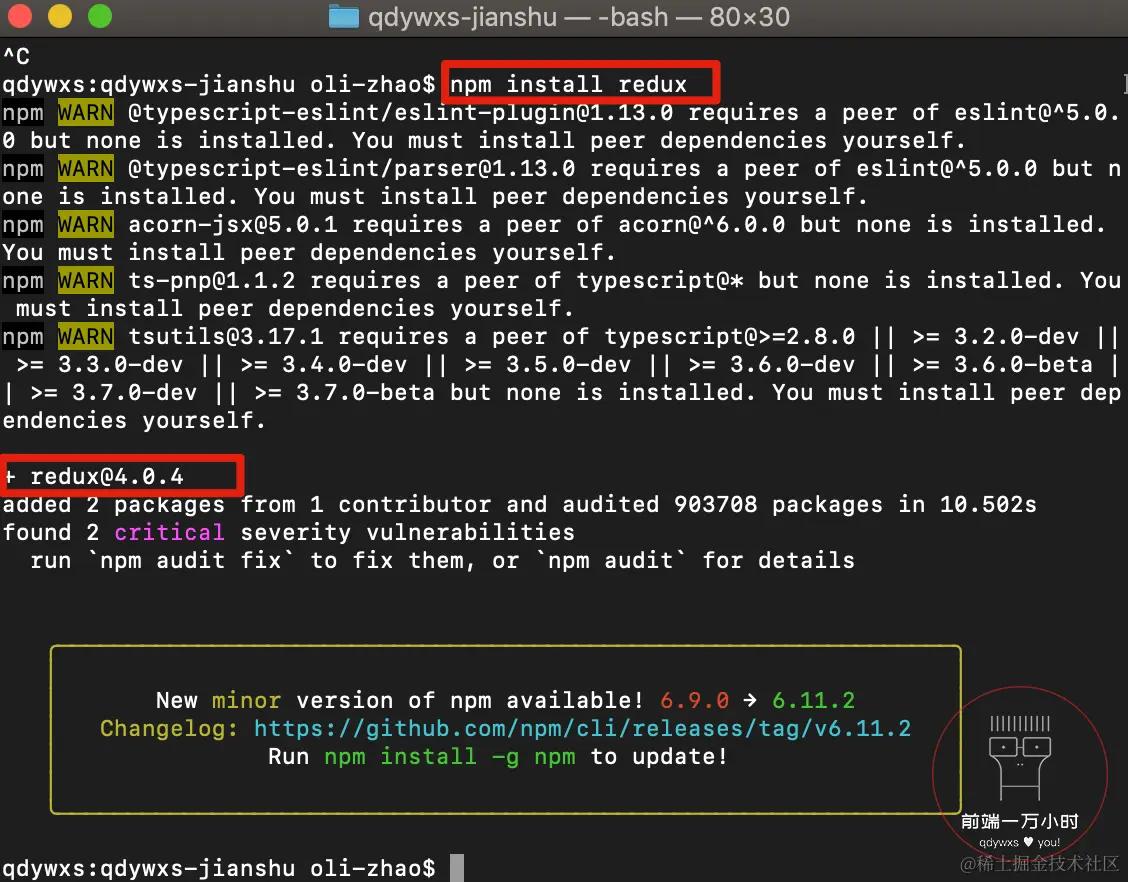
Task: Click the new npm version number 6.11.2
Action: click(x=814, y=701)
